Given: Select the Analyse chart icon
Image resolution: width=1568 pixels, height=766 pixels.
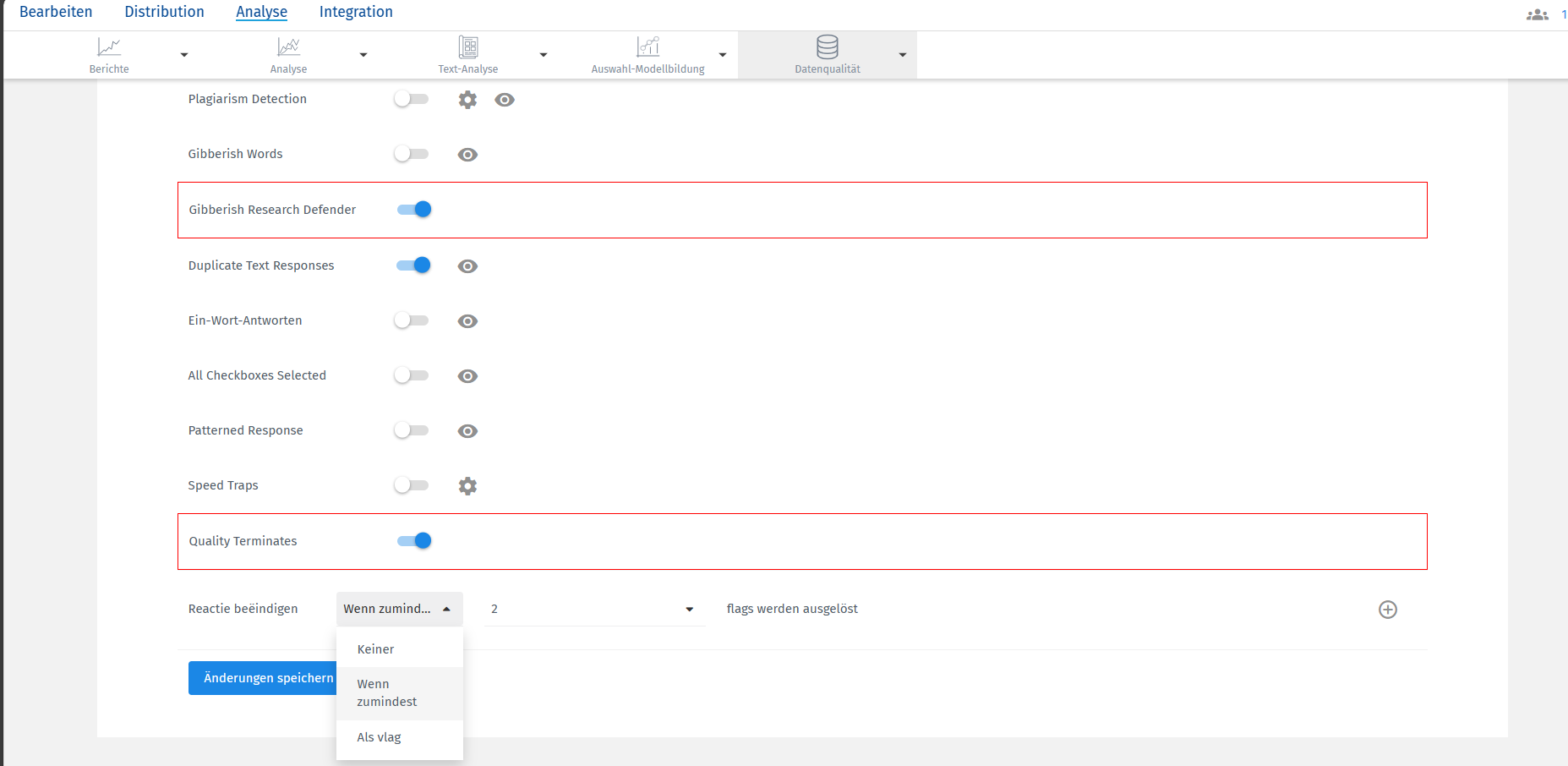Looking at the screenshot, I should [288, 47].
